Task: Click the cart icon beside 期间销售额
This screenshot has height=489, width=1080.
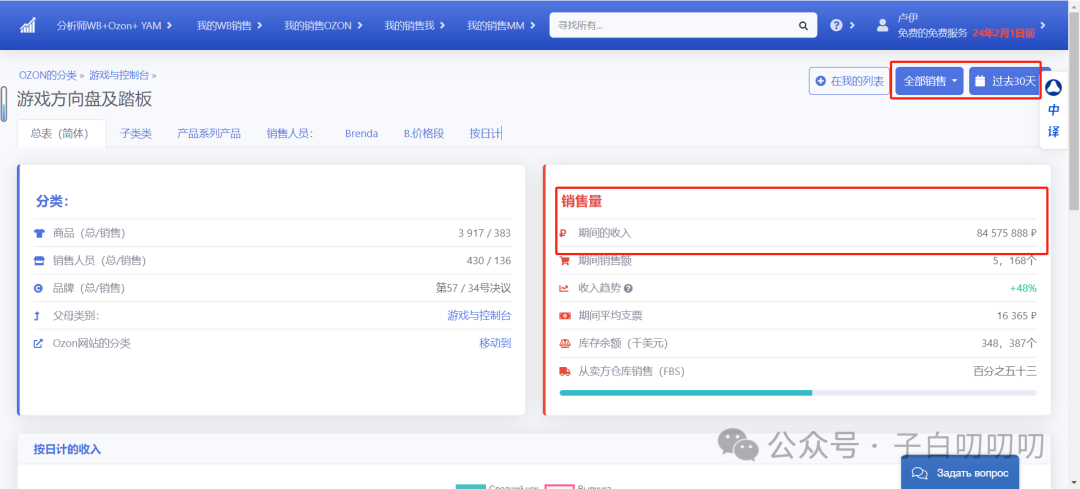Action: (565, 261)
